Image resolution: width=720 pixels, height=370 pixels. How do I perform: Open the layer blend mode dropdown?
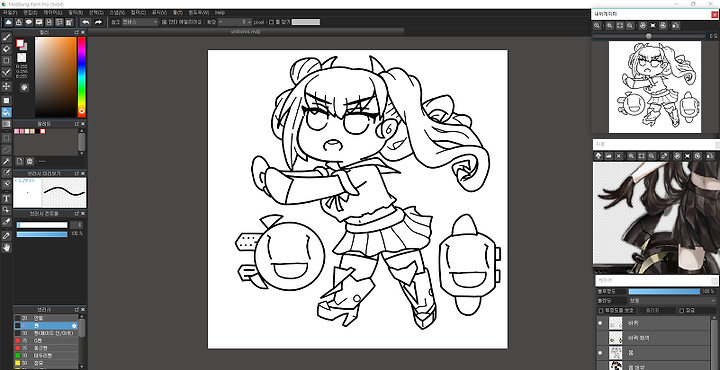pos(672,300)
